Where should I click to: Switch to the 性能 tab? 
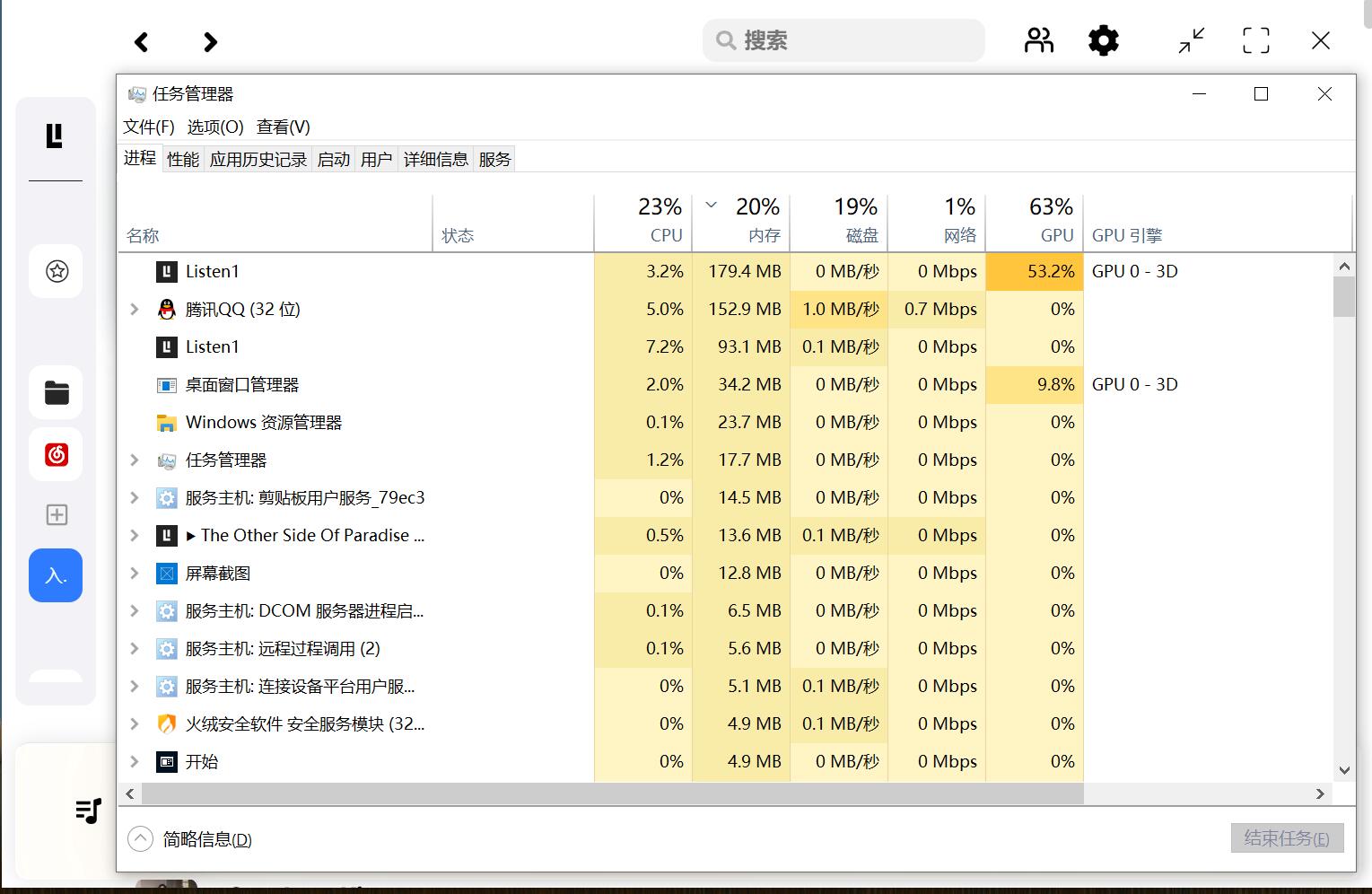click(x=183, y=159)
